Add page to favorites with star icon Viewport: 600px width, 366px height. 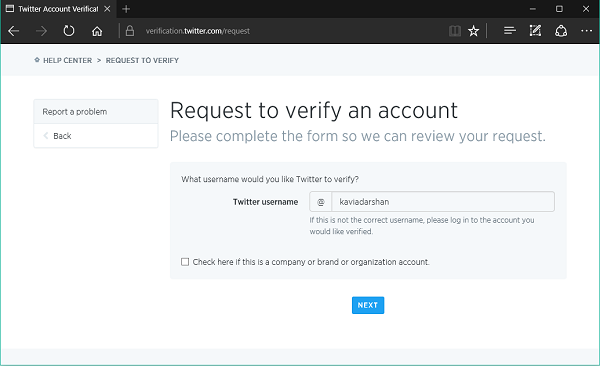474,31
